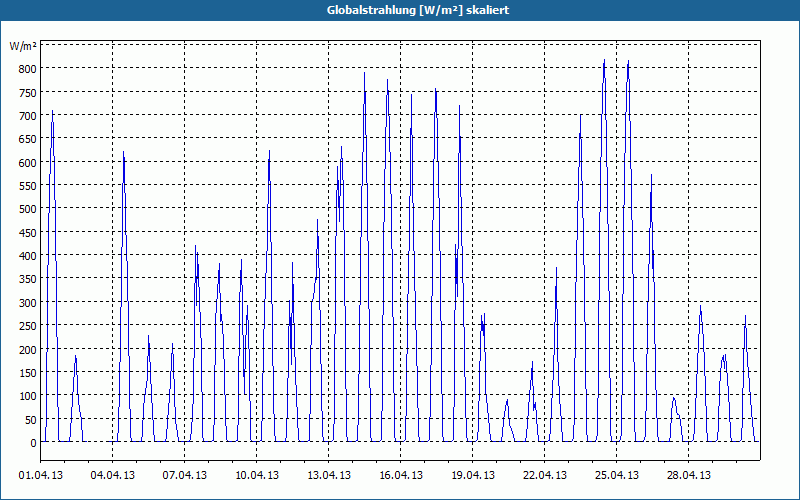800x500 pixels.
Task: Select the 100 y-axis value
Action: click(27, 396)
